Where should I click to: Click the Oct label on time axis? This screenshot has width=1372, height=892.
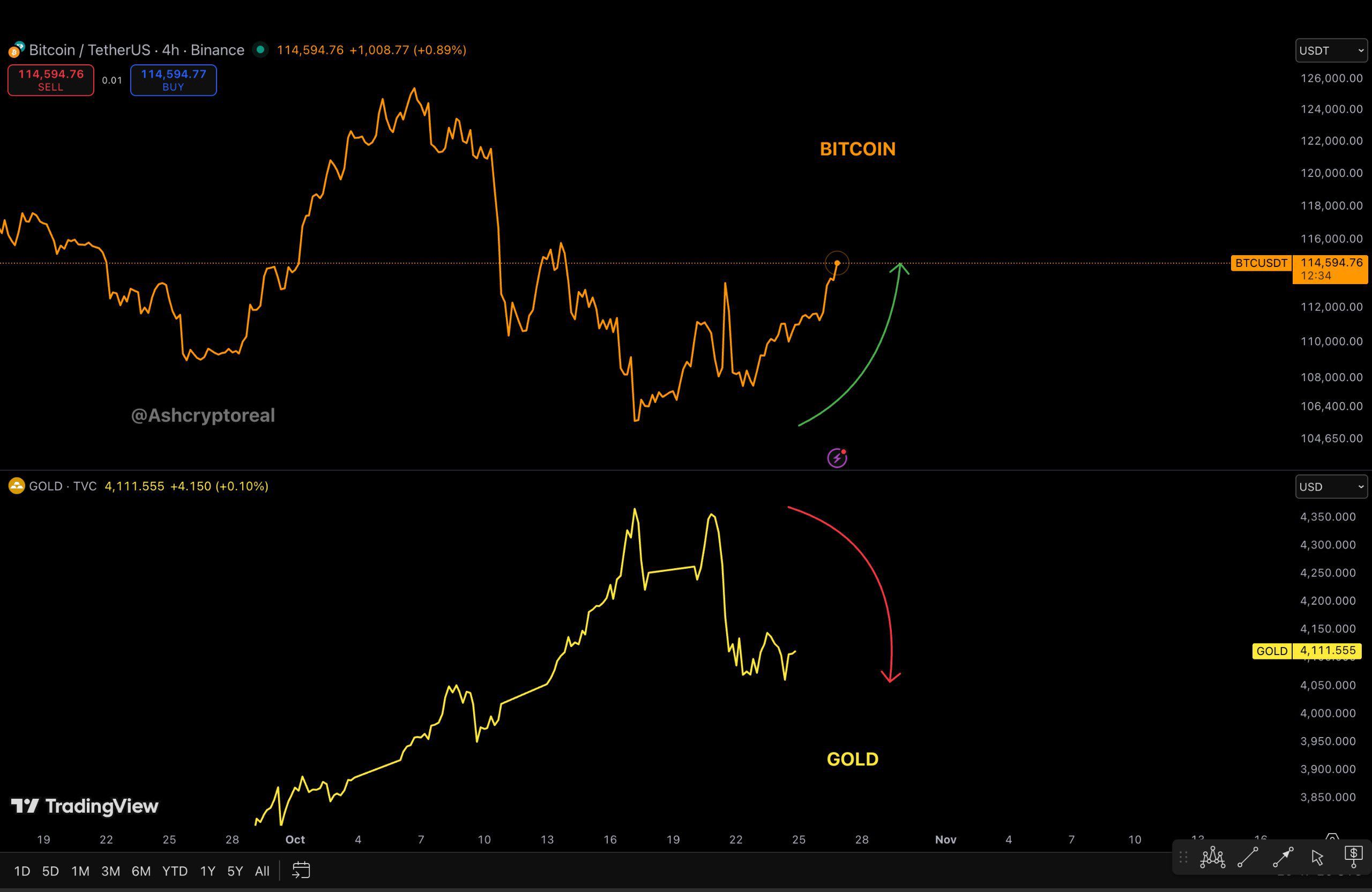295,839
